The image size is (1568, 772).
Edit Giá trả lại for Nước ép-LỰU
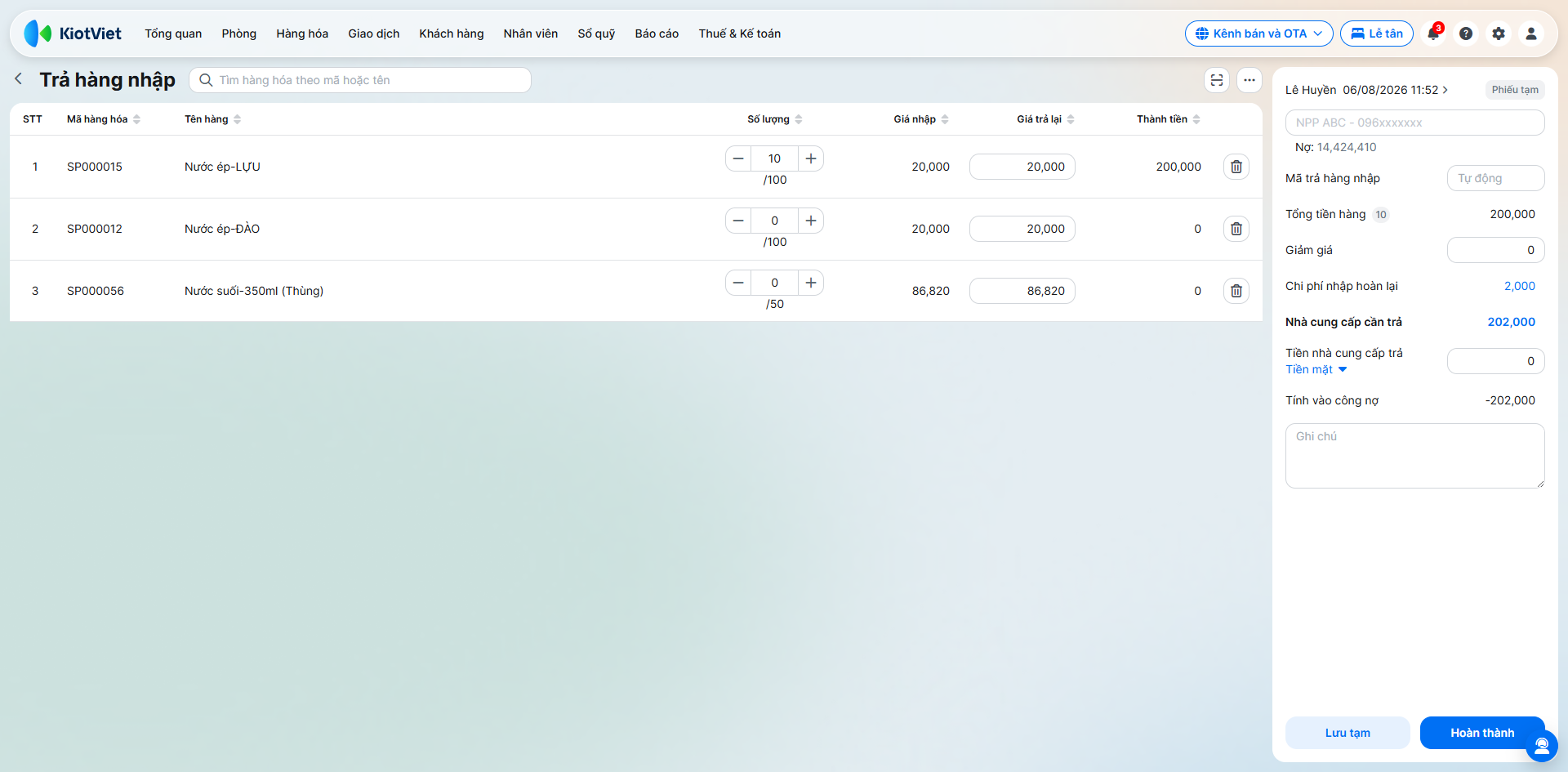(1022, 167)
